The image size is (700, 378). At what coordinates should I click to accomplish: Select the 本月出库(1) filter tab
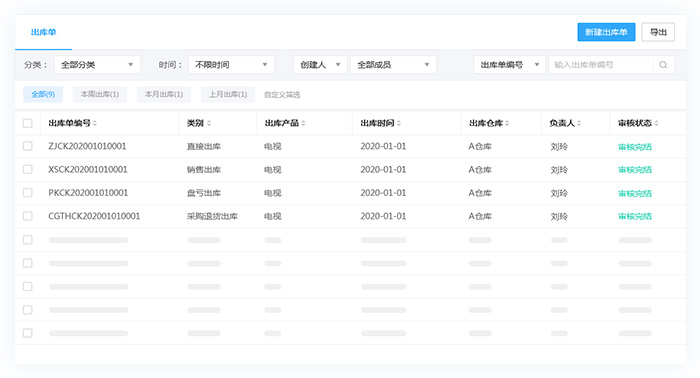(164, 94)
